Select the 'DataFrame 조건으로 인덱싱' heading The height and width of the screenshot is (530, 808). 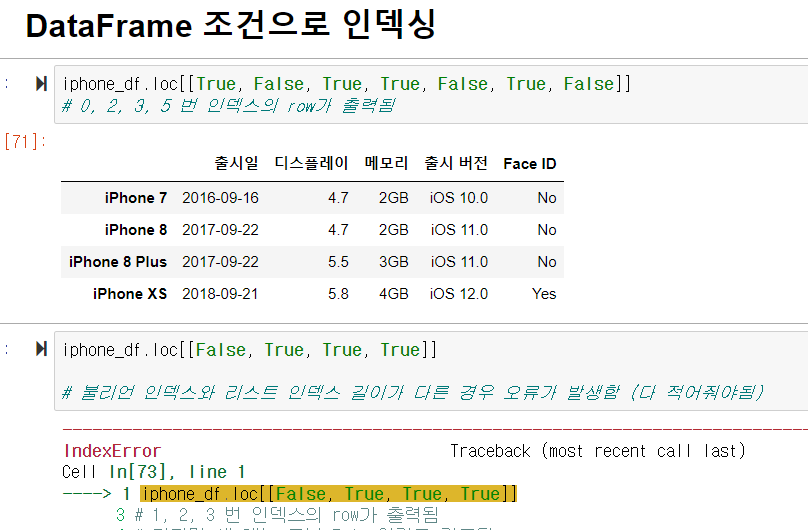tap(231, 25)
